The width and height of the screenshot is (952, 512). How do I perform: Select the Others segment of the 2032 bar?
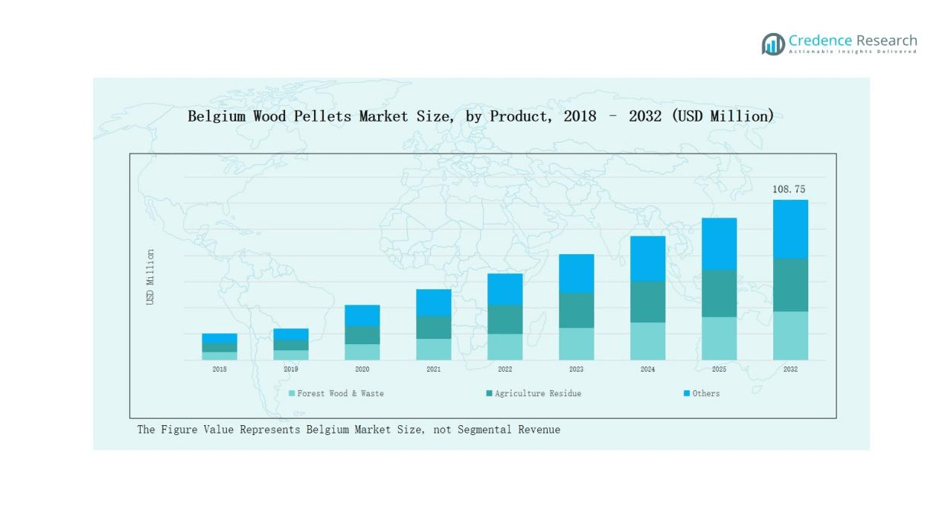tap(790, 229)
